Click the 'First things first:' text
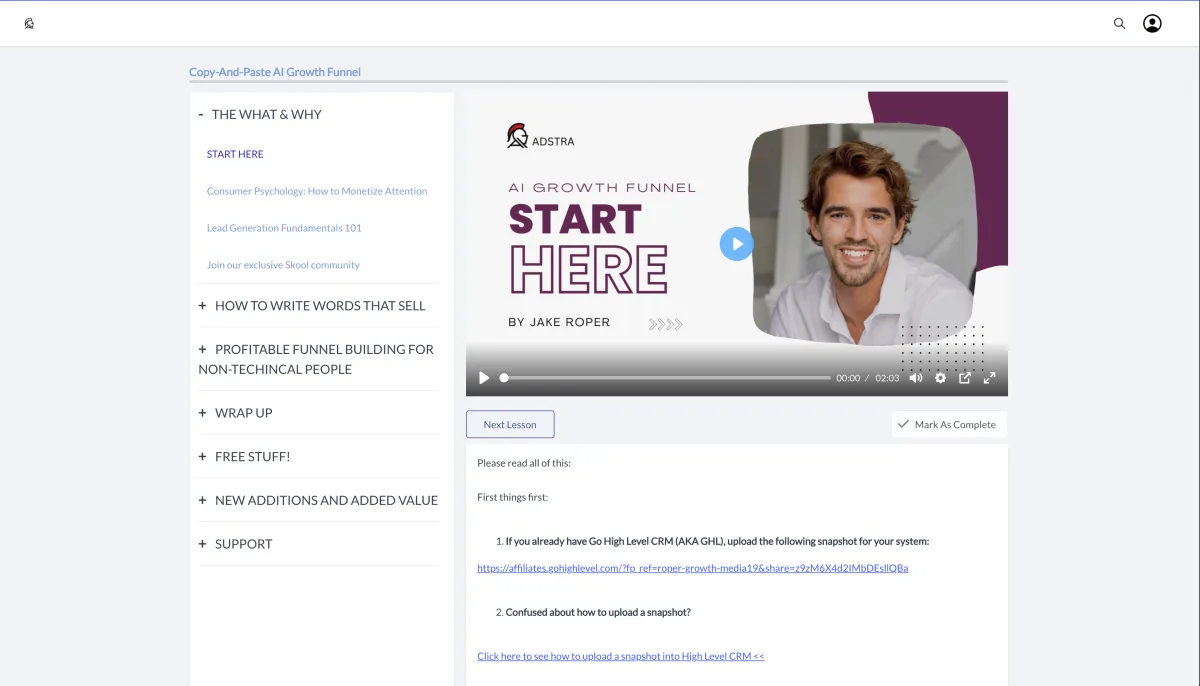The height and width of the screenshot is (686, 1200). click(513, 497)
